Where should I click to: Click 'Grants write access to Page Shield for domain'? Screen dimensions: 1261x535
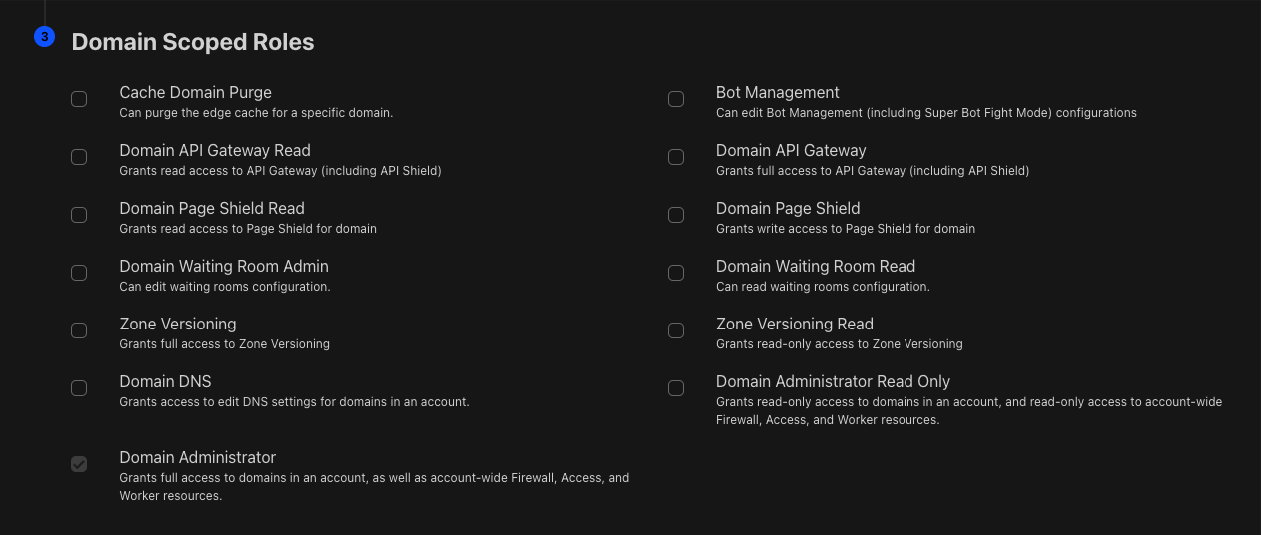point(845,229)
